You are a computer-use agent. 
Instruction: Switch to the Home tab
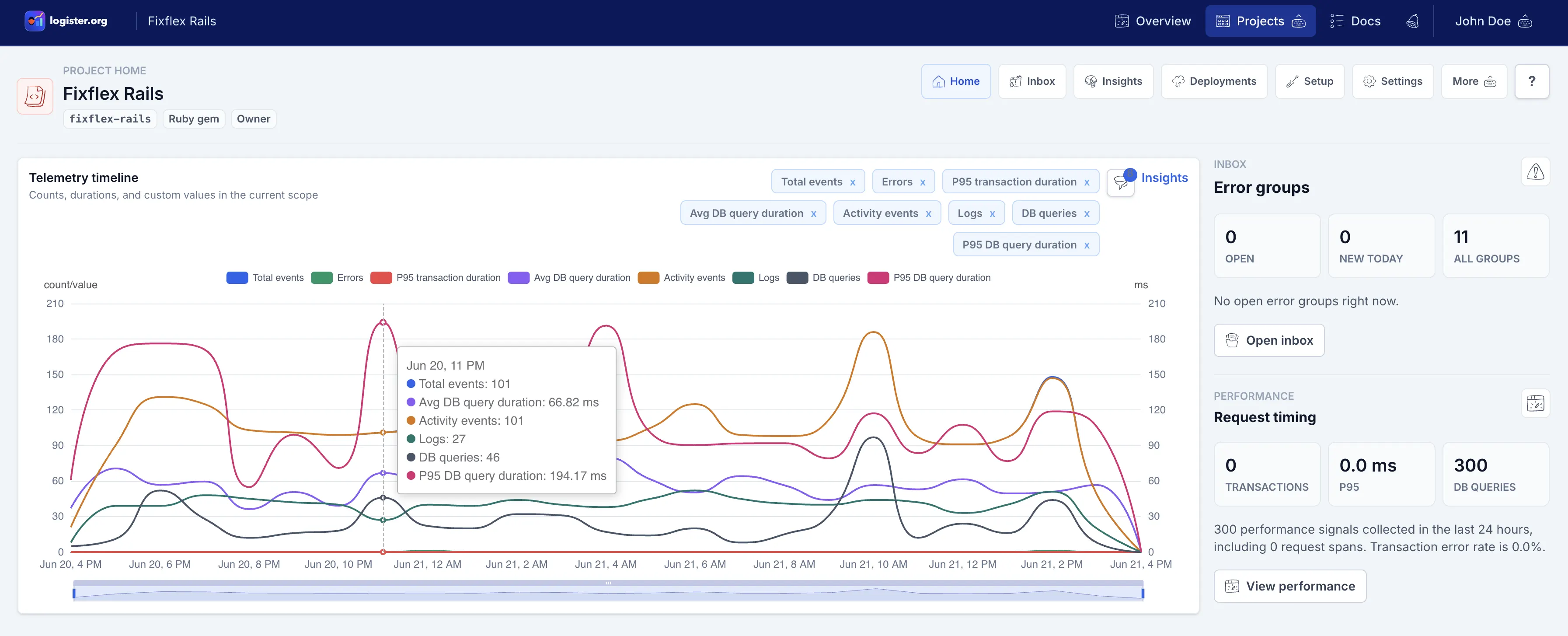(956, 81)
